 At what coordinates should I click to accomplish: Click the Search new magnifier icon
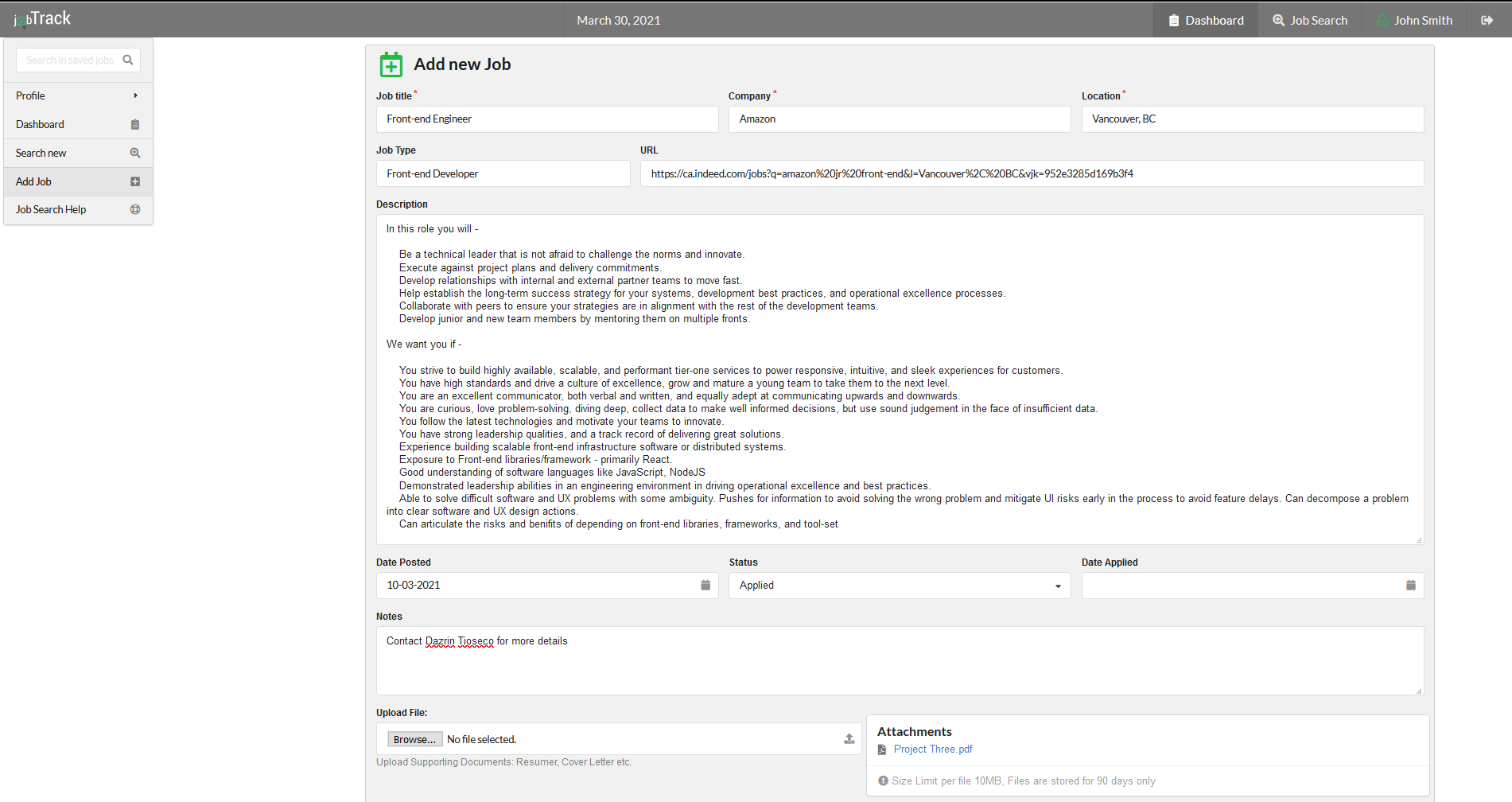click(135, 153)
